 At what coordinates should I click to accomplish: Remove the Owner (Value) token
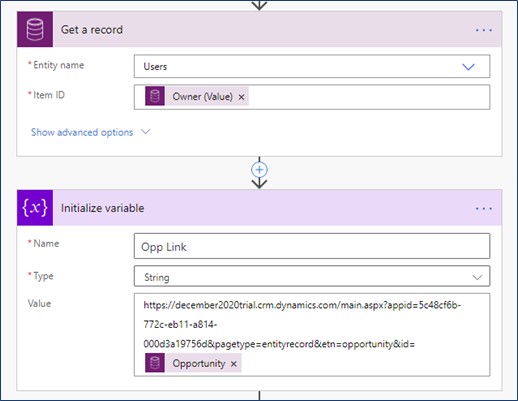[x=241, y=97]
